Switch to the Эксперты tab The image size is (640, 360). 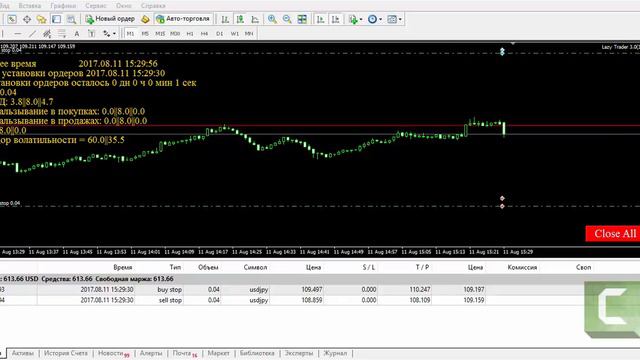point(299,353)
